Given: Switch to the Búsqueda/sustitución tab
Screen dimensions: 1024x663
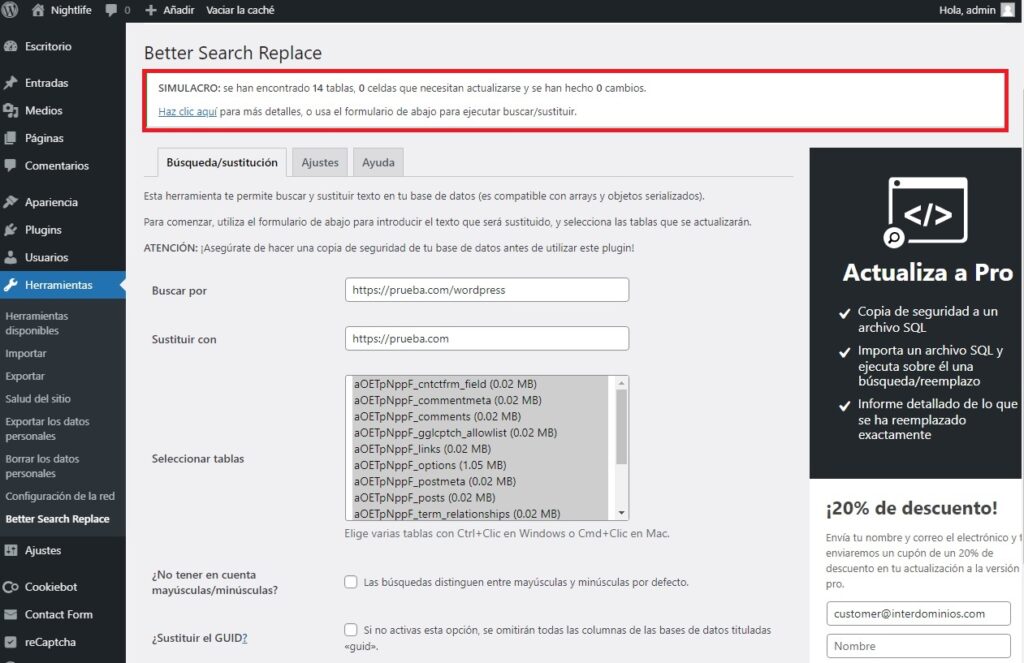Looking at the screenshot, I should tap(221, 163).
